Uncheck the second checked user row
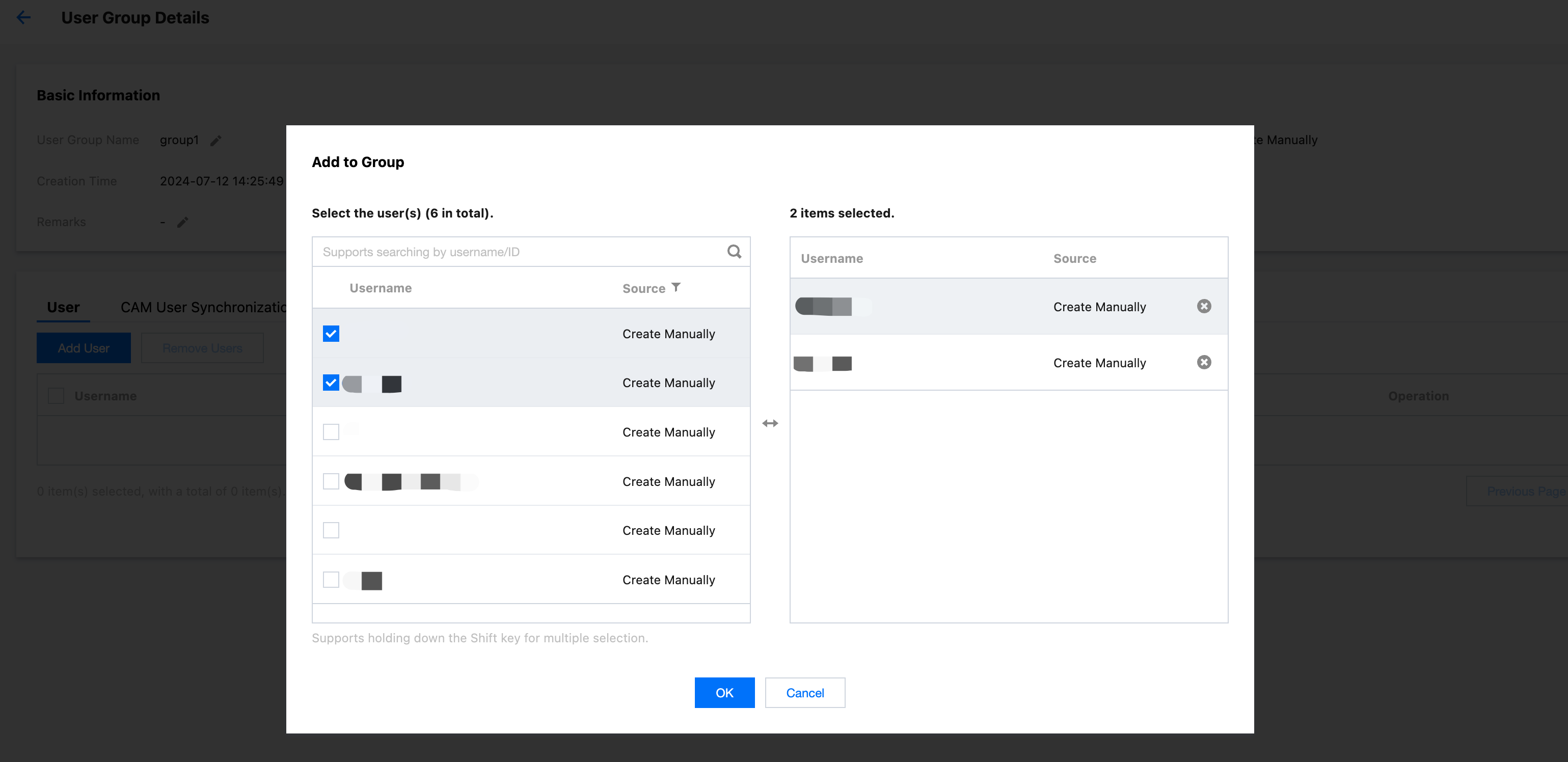 coord(331,383)
